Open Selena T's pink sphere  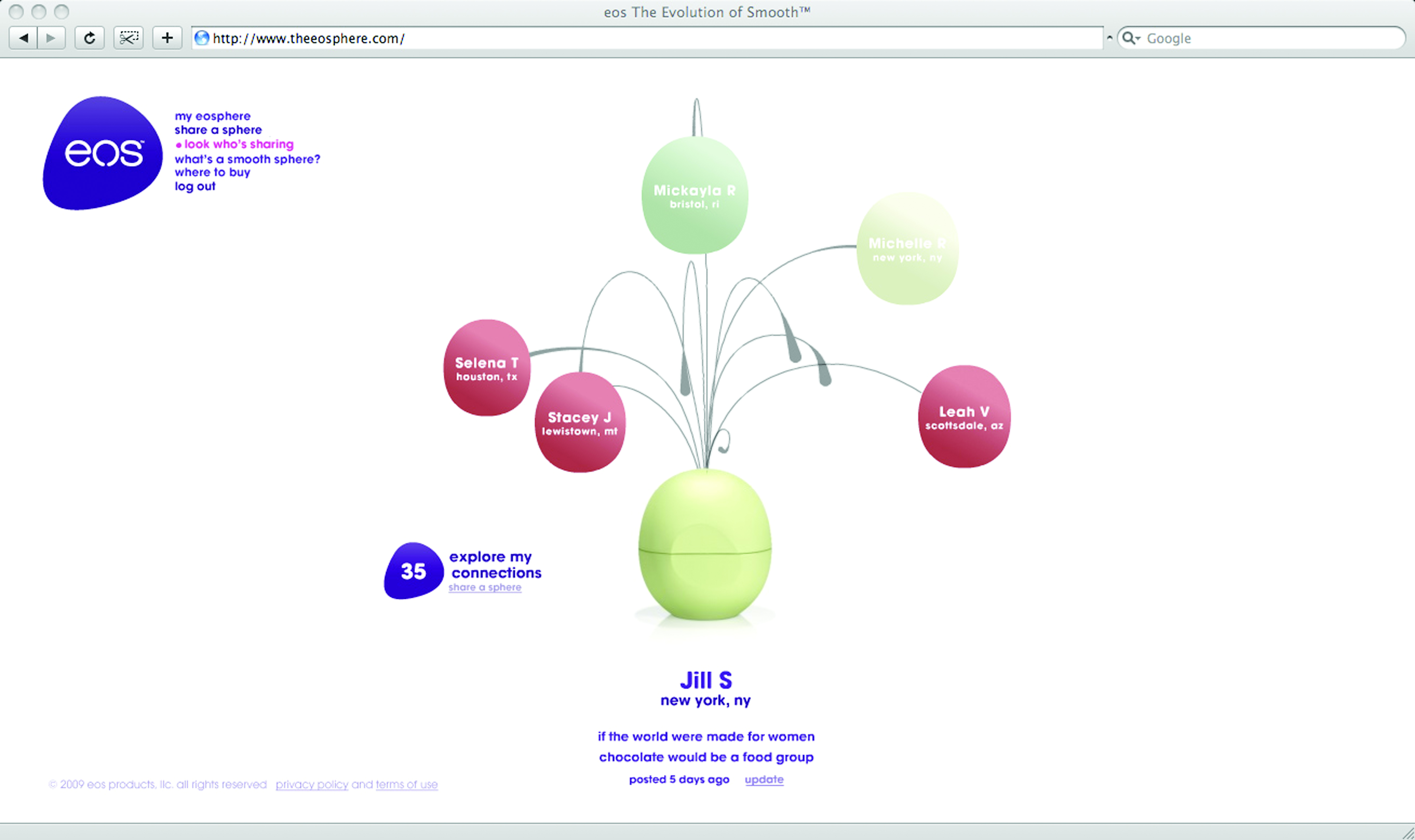487,368
